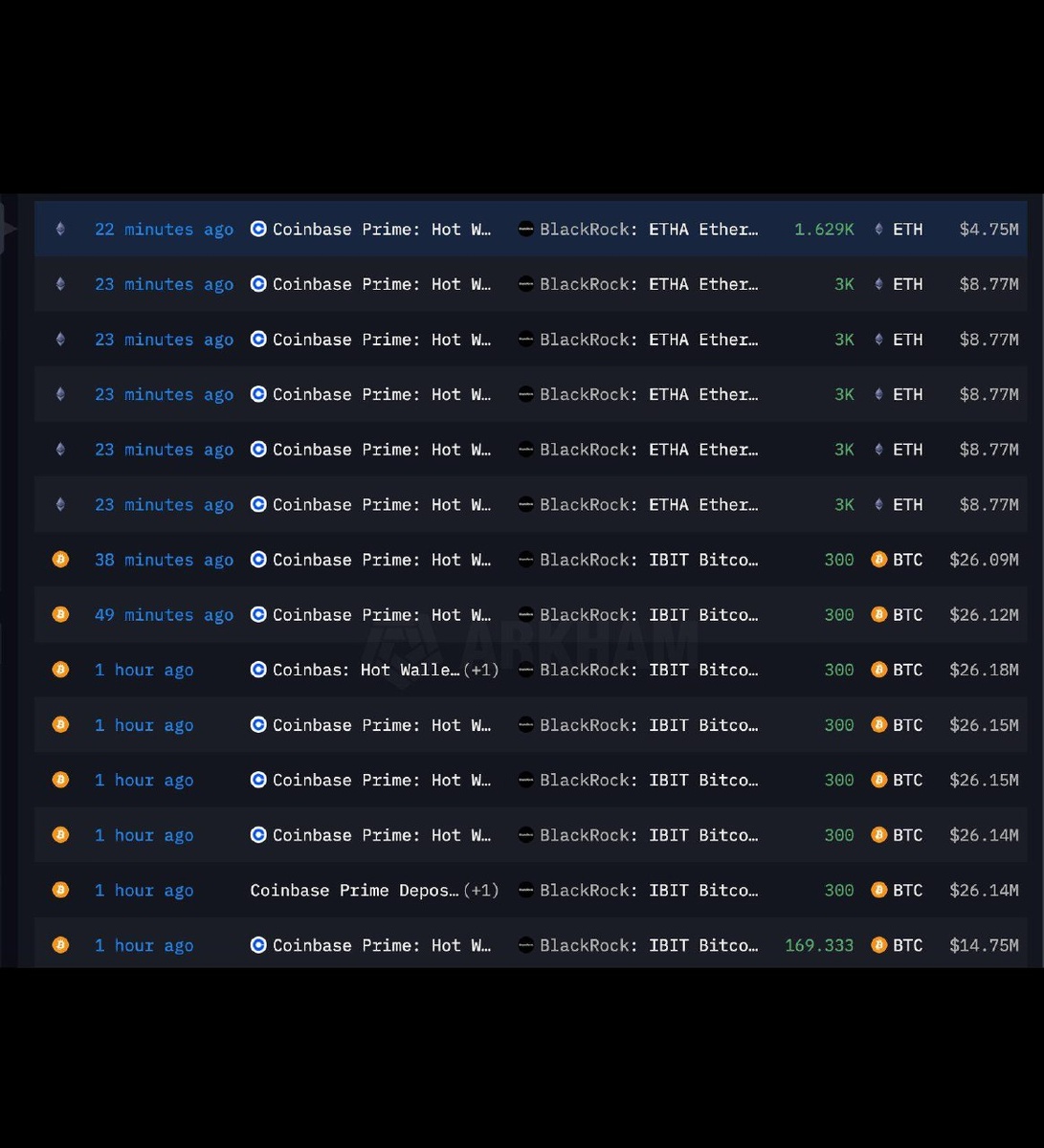The image size is (1044, 1148).
Task: Open the '49 minutes ago' transaction link
Action: pos(164,615)
